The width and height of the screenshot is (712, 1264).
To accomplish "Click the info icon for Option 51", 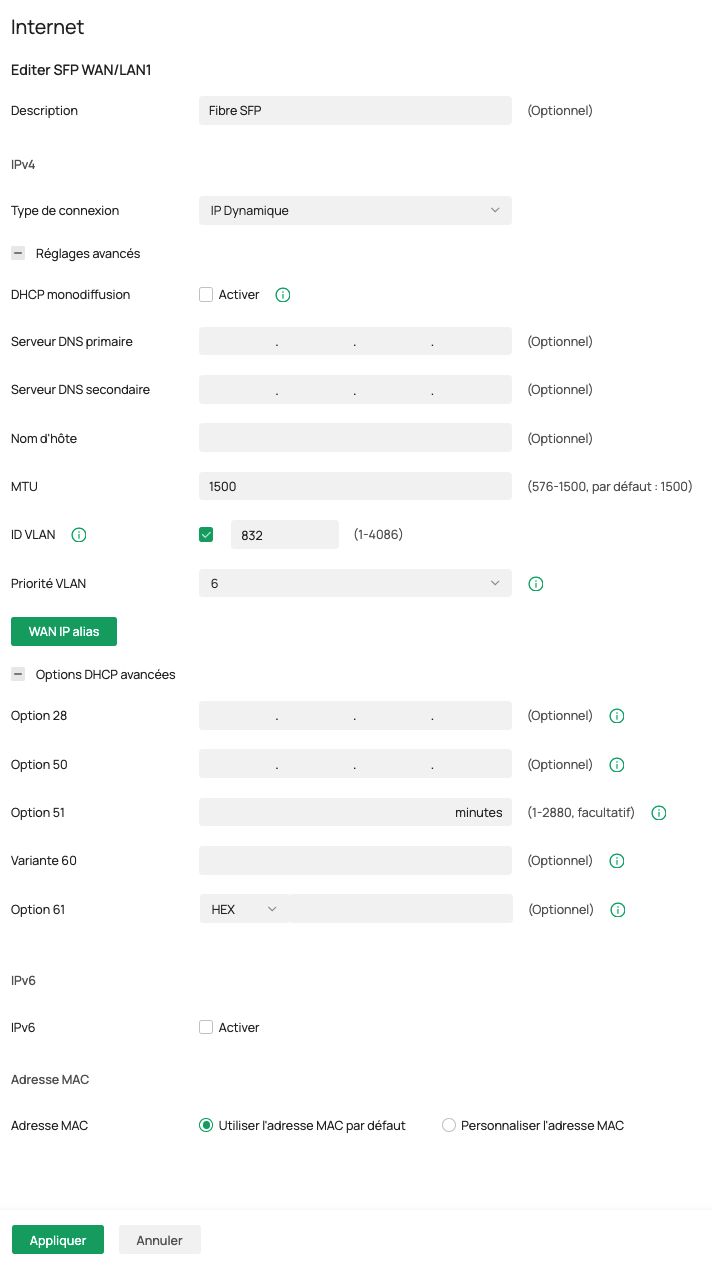I will (658, 813).
